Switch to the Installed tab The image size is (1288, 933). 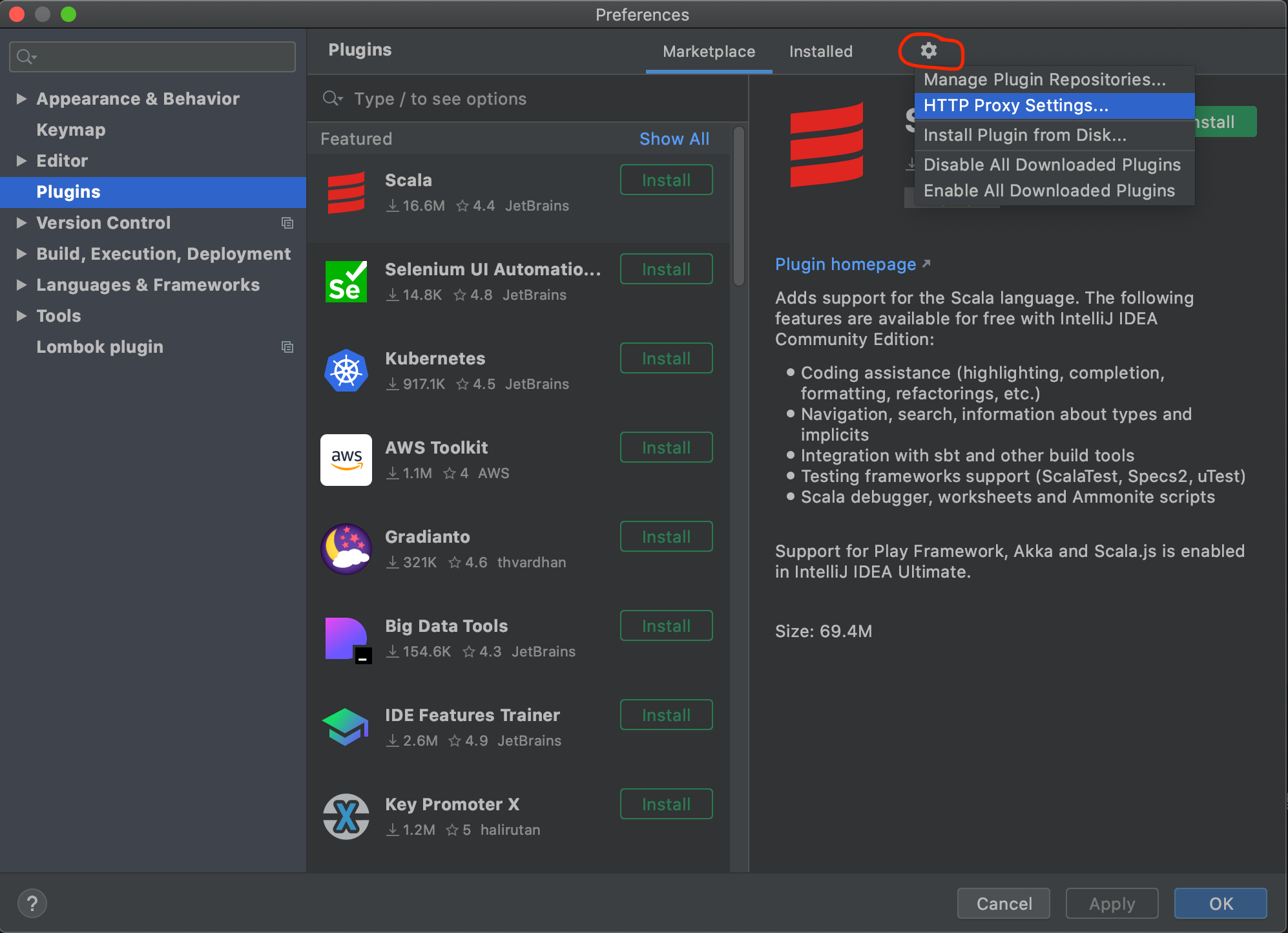820,50
